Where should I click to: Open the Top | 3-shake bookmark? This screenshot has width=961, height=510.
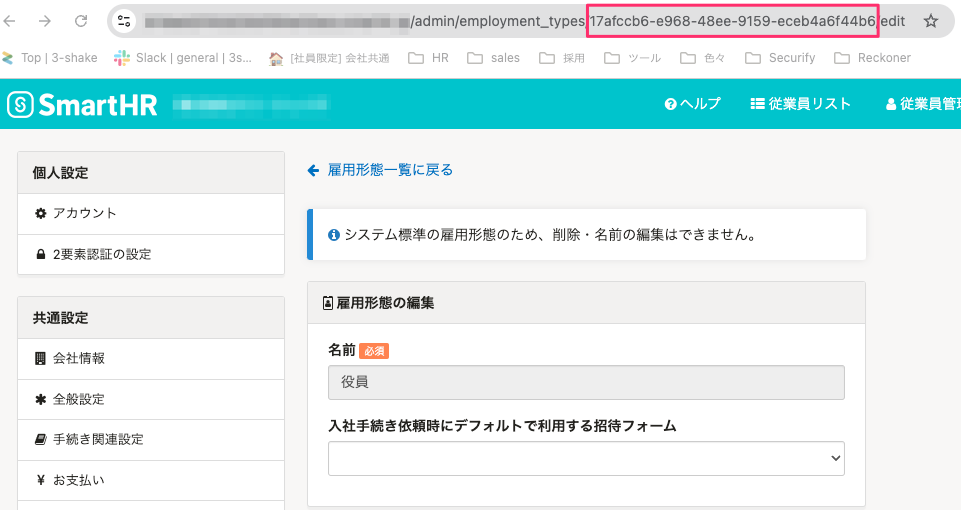pos(50,58)
